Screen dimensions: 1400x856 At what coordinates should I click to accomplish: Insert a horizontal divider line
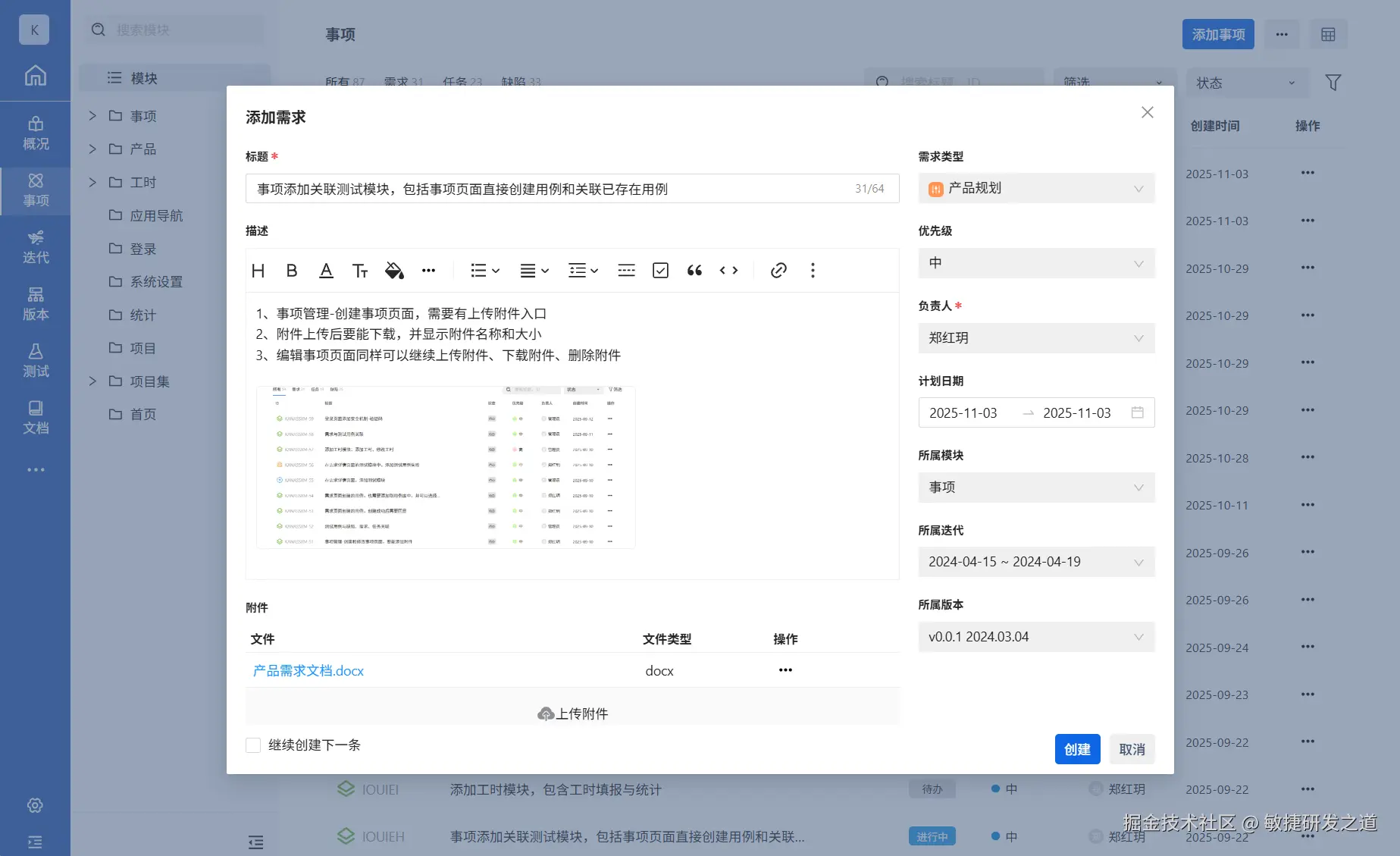tap(626, 271)
